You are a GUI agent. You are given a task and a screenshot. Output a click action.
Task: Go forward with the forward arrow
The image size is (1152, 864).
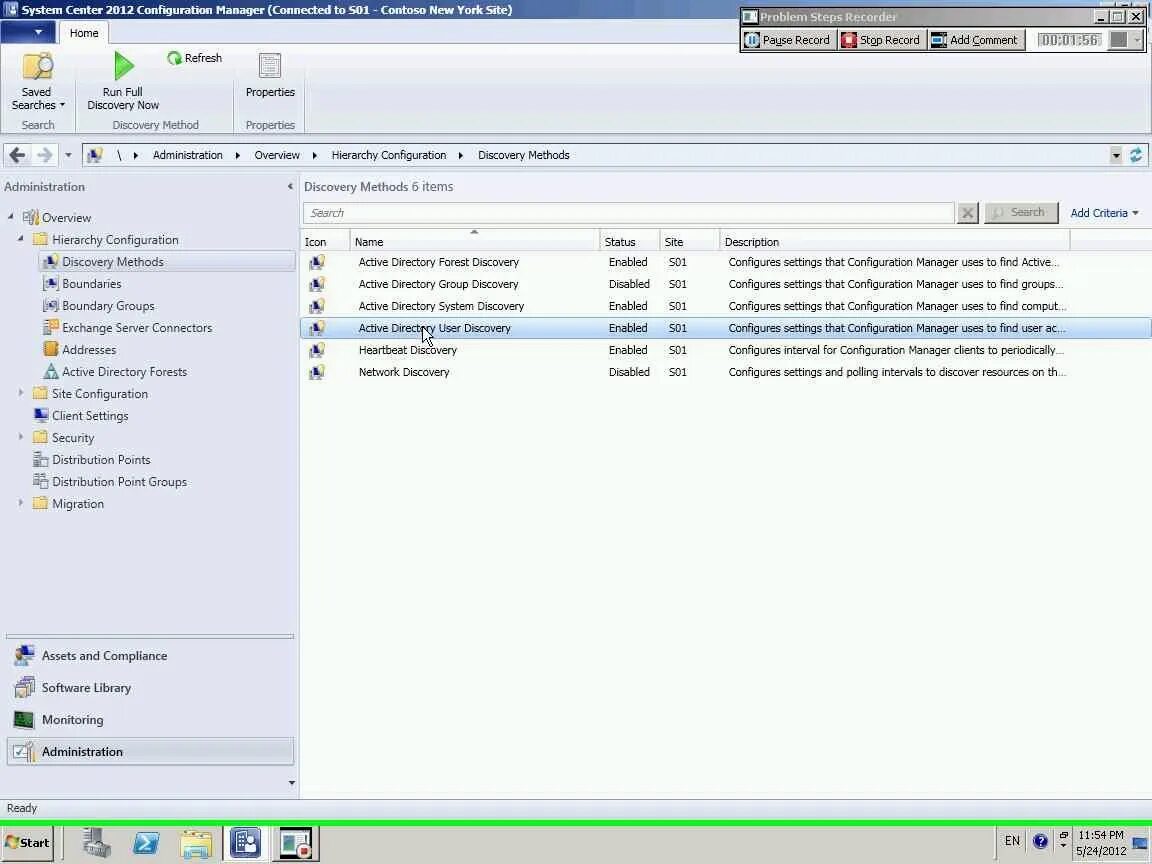click(x=44, y=155)
